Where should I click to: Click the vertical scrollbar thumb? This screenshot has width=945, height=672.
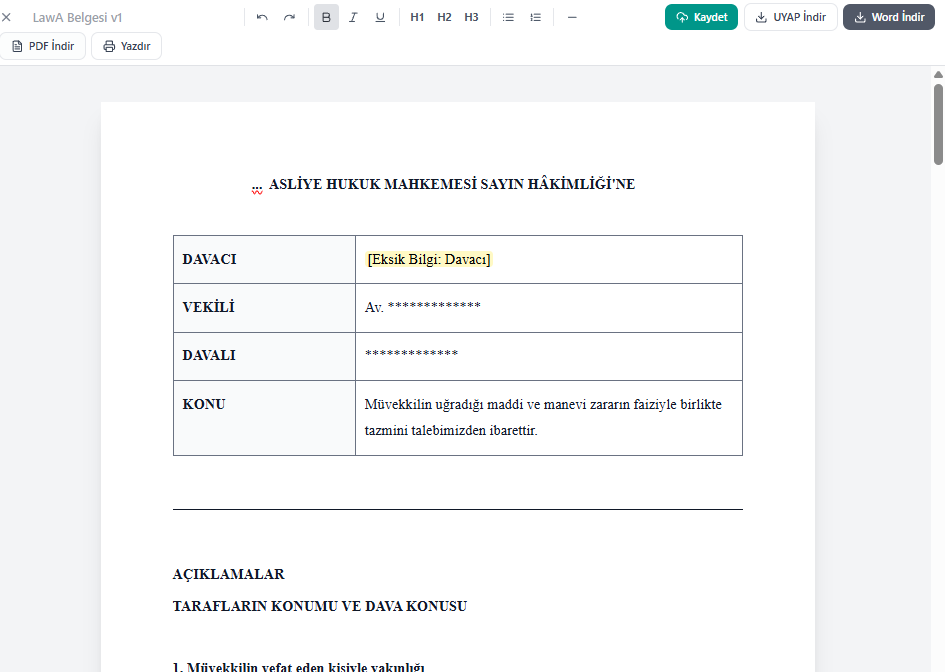pos(938,124)
